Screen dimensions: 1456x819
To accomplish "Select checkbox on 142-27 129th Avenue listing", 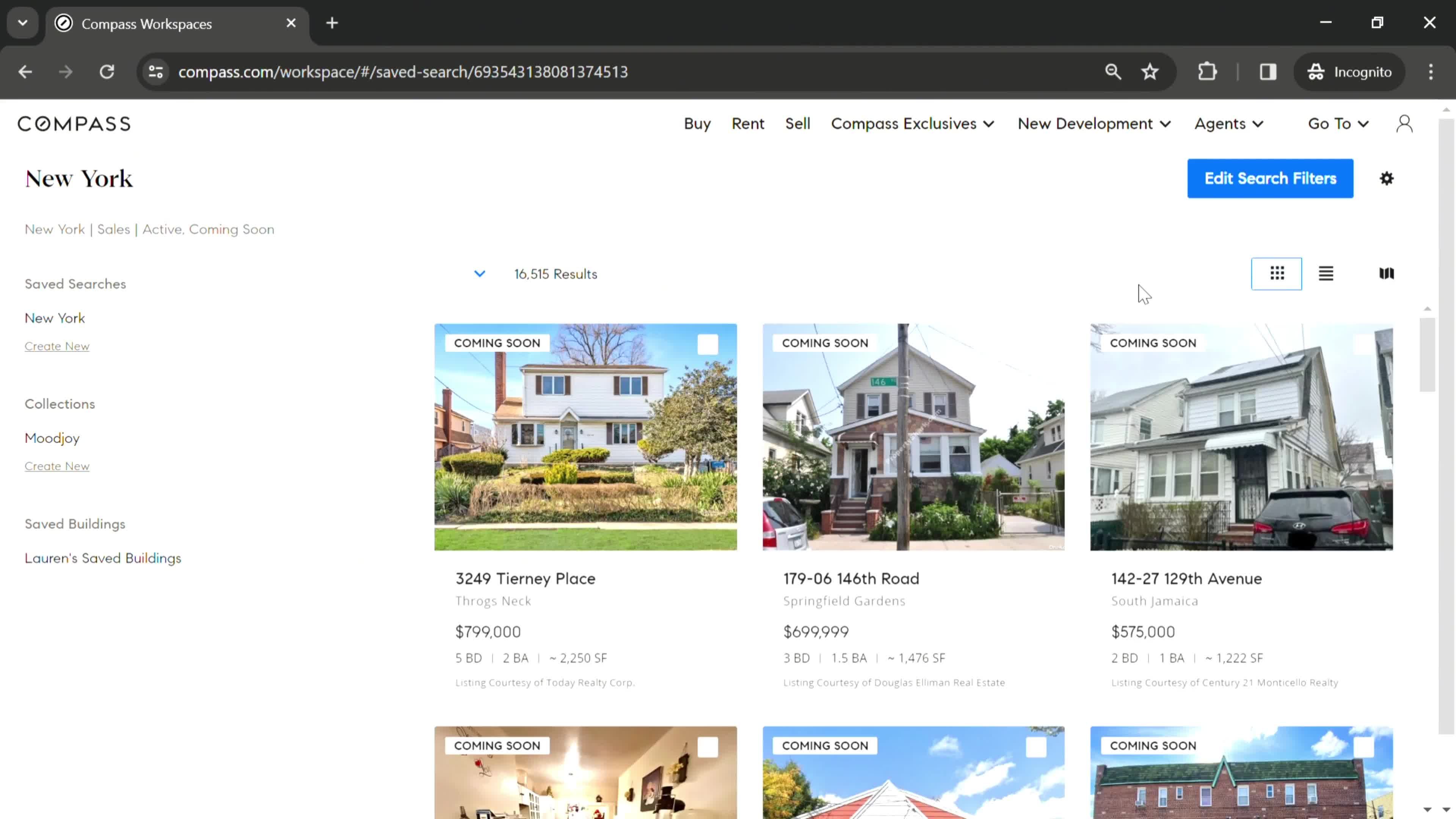I will pyautogui.click(x=1363, y=344).
